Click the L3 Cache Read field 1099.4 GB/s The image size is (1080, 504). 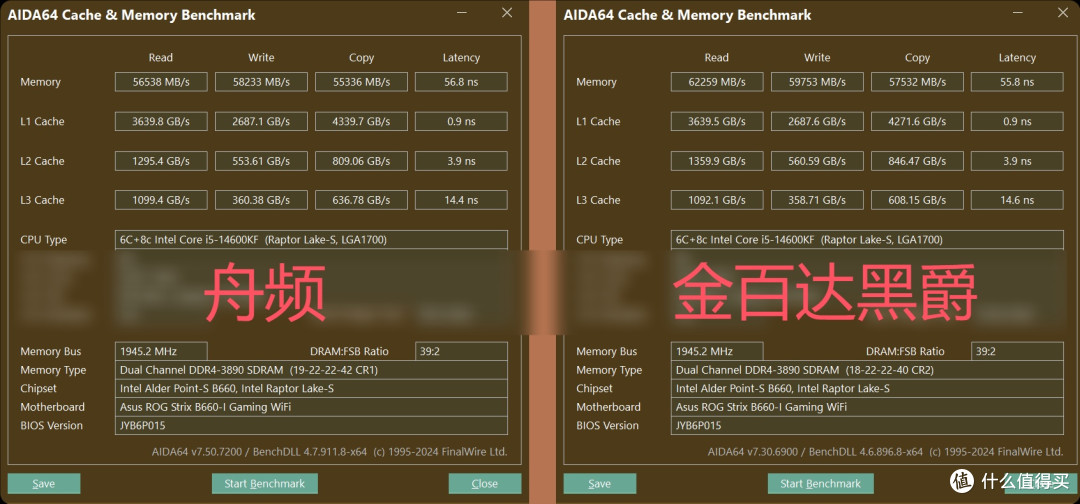(x=161, y=200)
